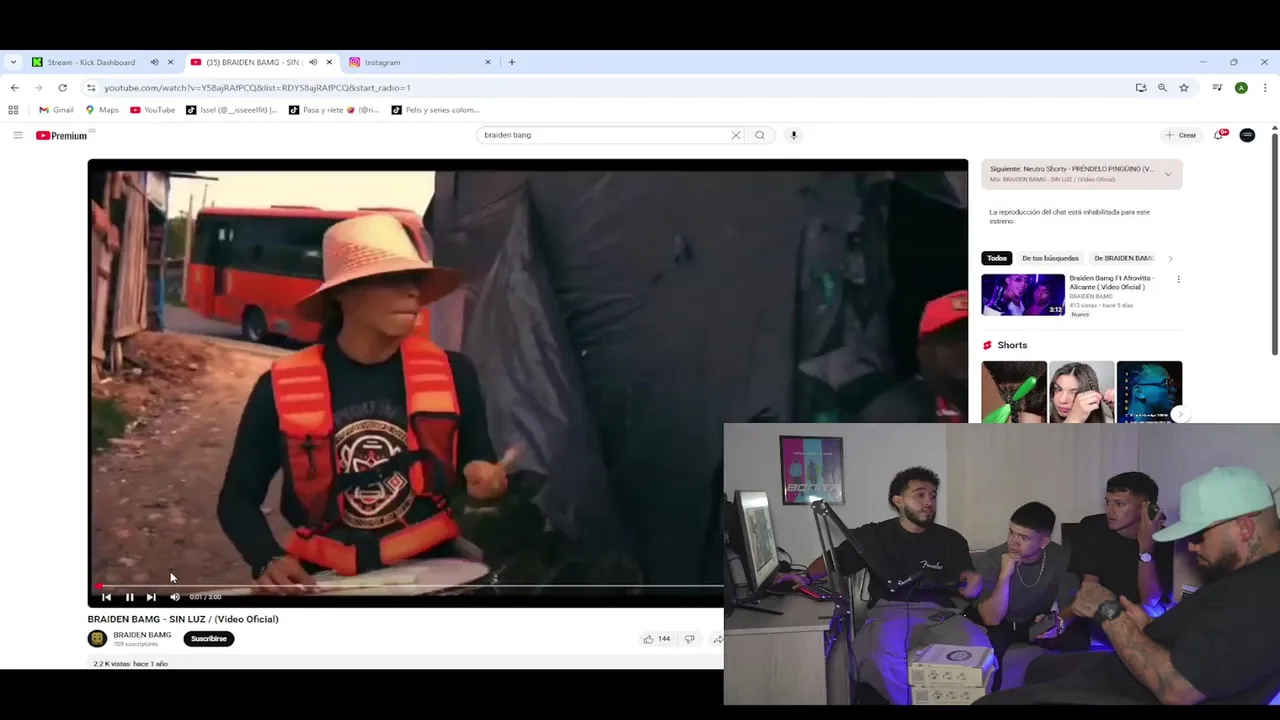Open the Chrome profile avatar A
This screenshot has width=1280, height=720.
click(1241, 88)
